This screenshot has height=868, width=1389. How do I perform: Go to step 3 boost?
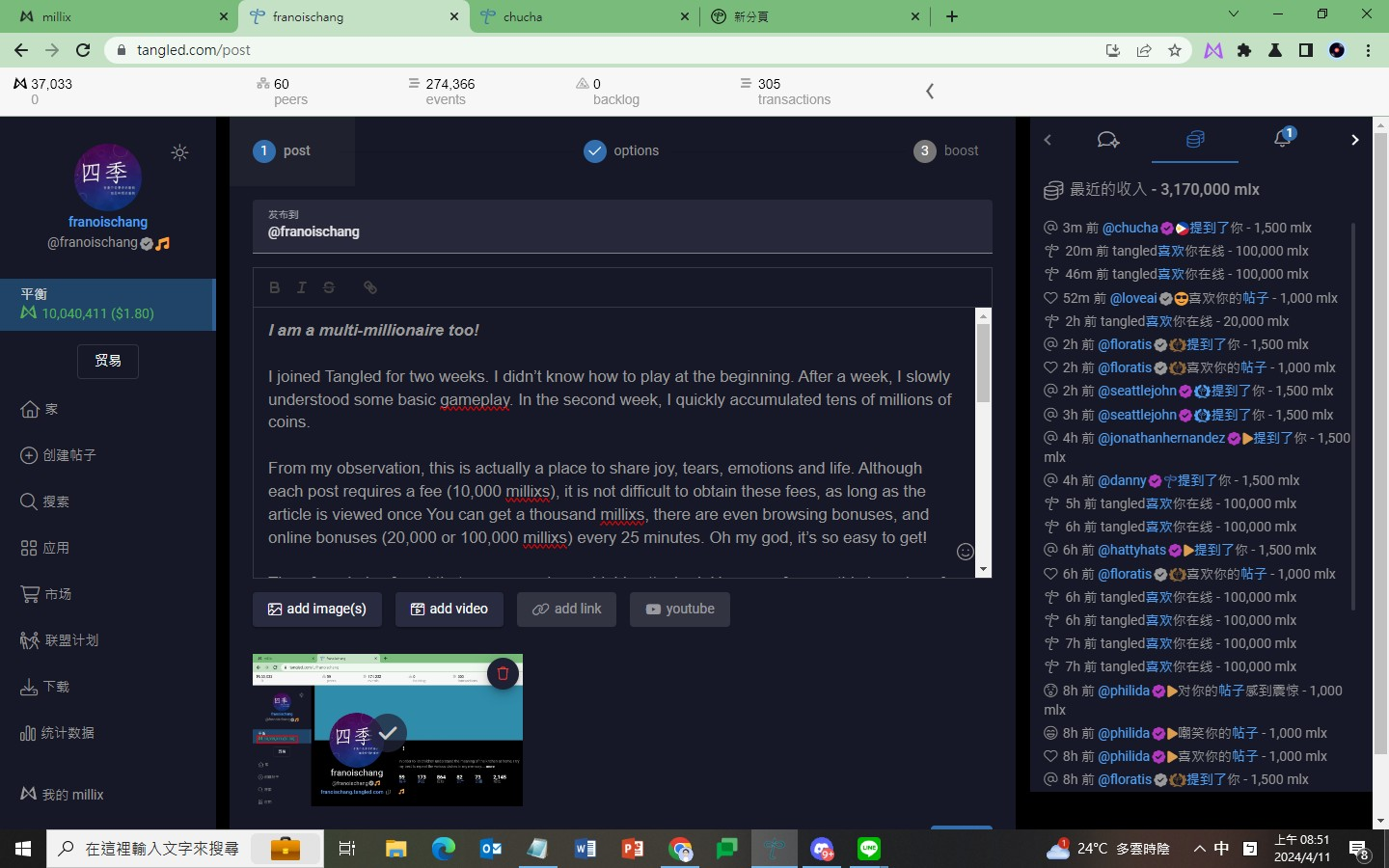(x=946, y=150)
